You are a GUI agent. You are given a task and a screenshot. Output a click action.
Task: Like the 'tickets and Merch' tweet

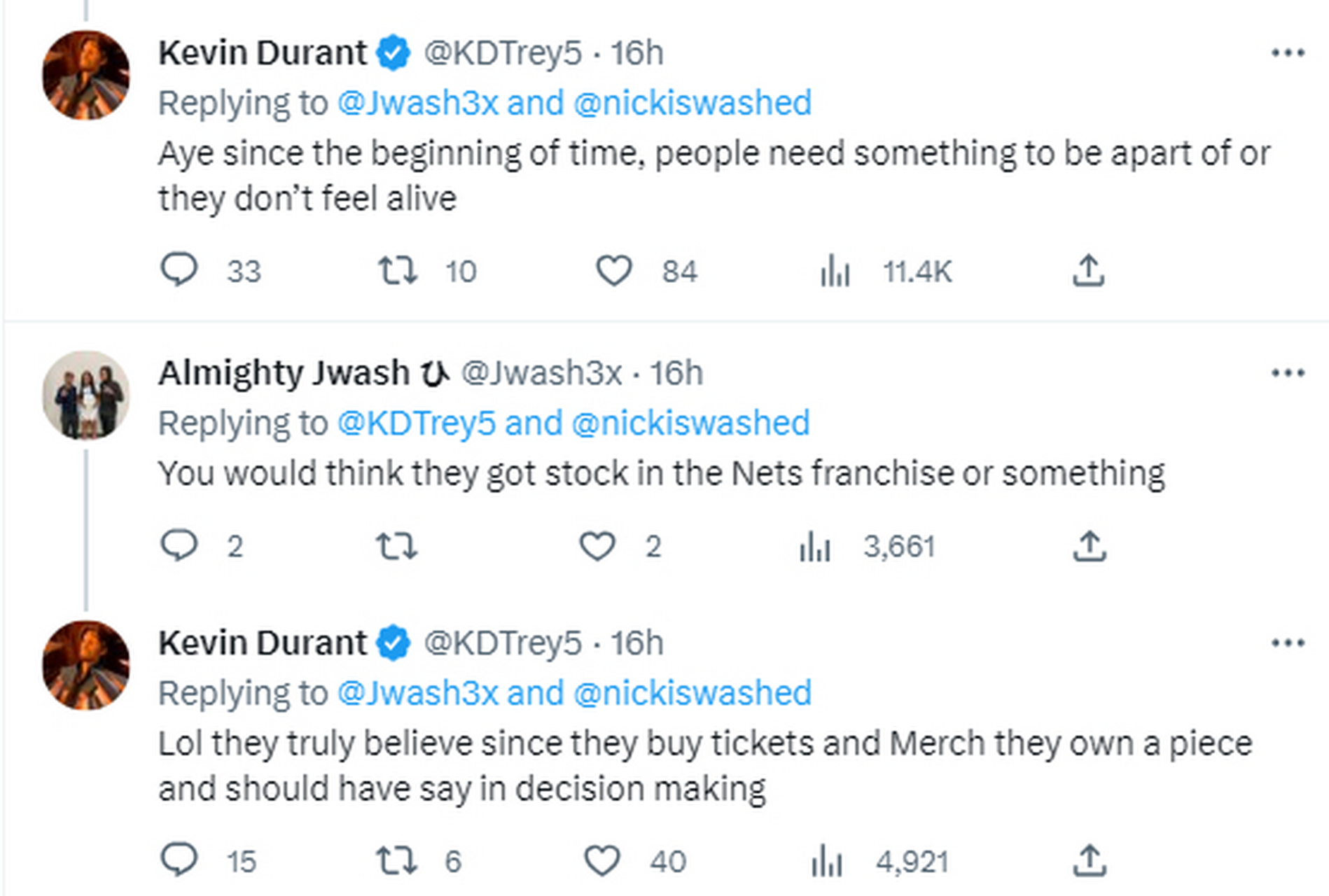[x=602, y=860]
